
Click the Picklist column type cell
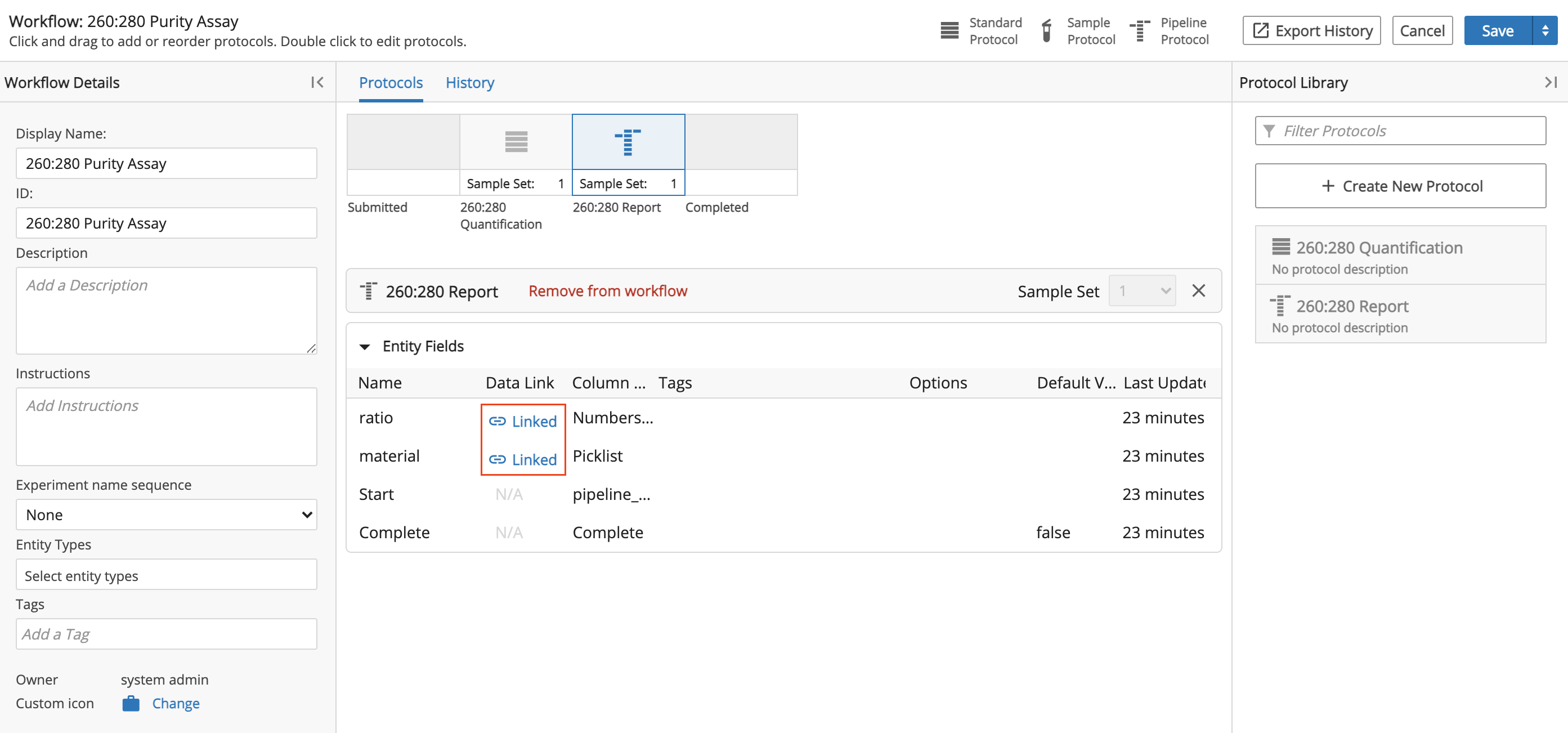tap(598, 456)
